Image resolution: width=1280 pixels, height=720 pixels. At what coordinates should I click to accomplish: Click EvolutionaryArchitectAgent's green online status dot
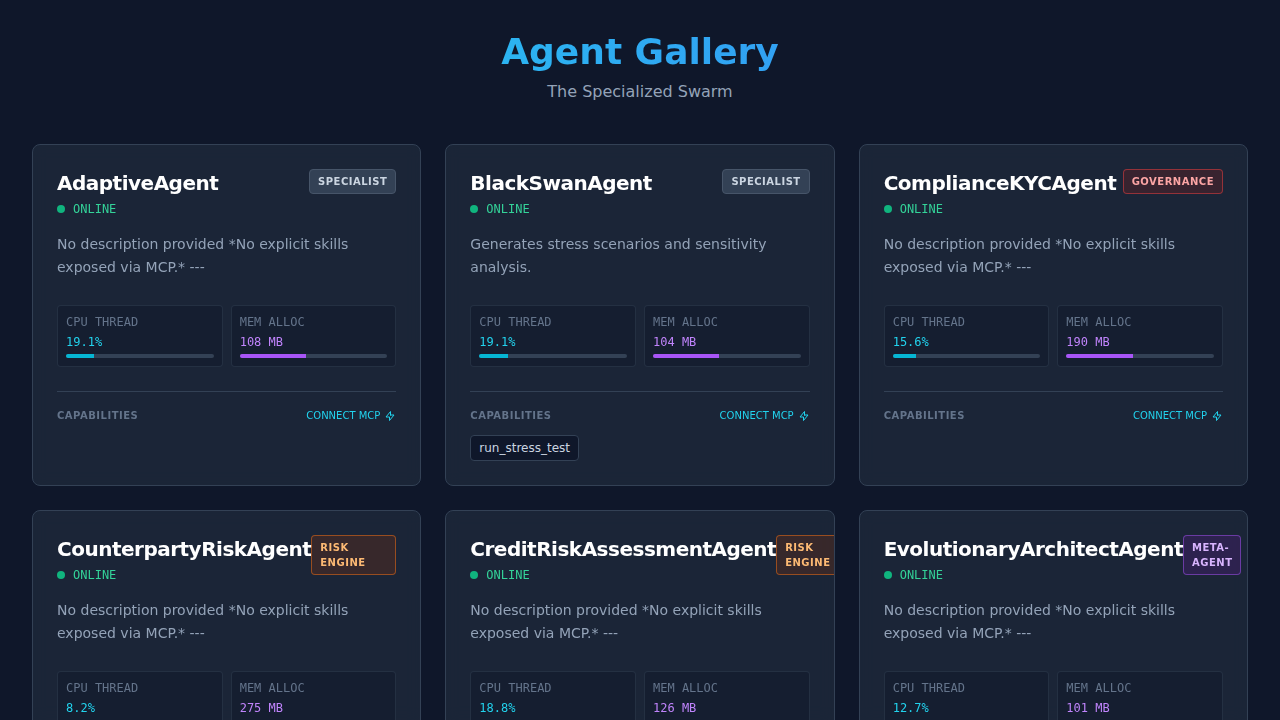[x=888, y=575]
